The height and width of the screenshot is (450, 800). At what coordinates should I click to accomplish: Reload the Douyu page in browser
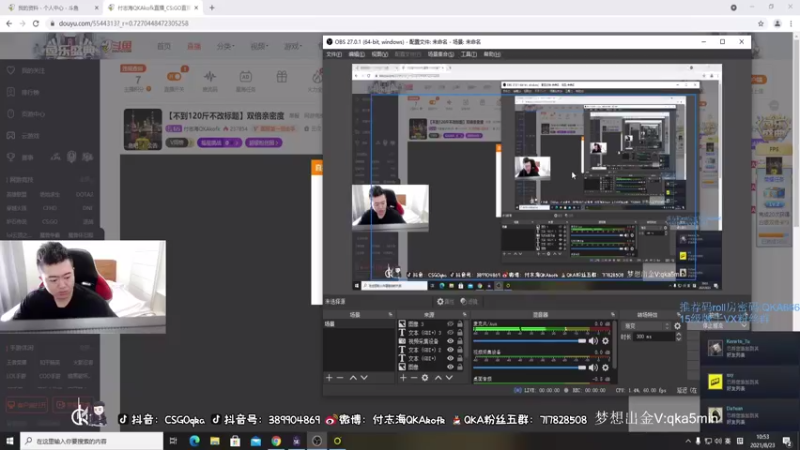tap(36, 23)
